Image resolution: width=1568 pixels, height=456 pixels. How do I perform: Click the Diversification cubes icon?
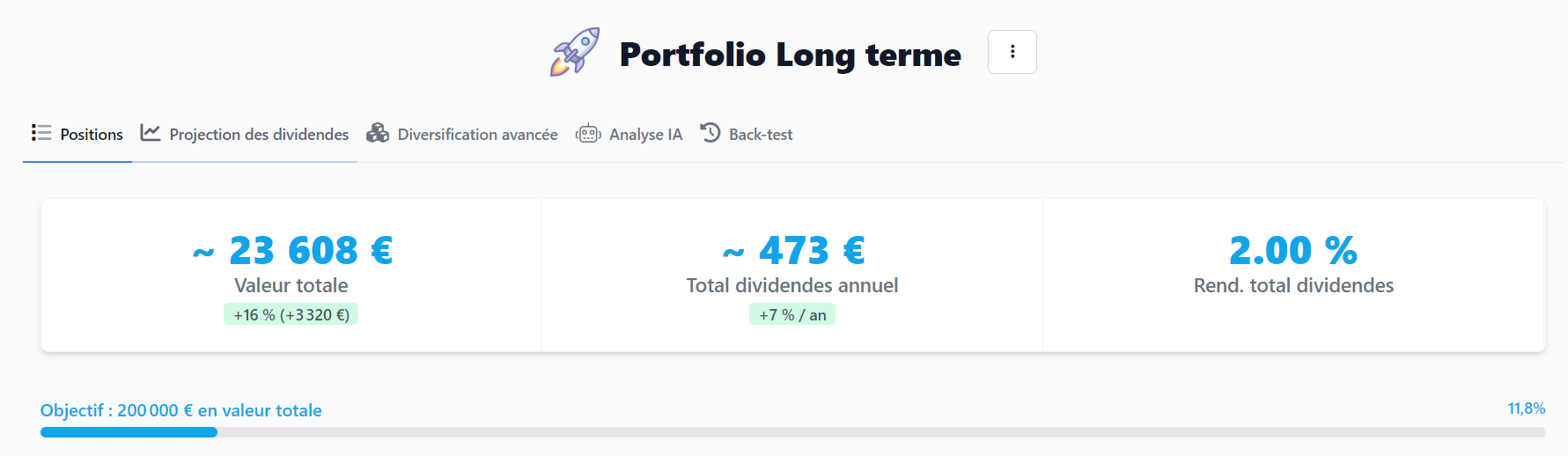click(378, 133)
